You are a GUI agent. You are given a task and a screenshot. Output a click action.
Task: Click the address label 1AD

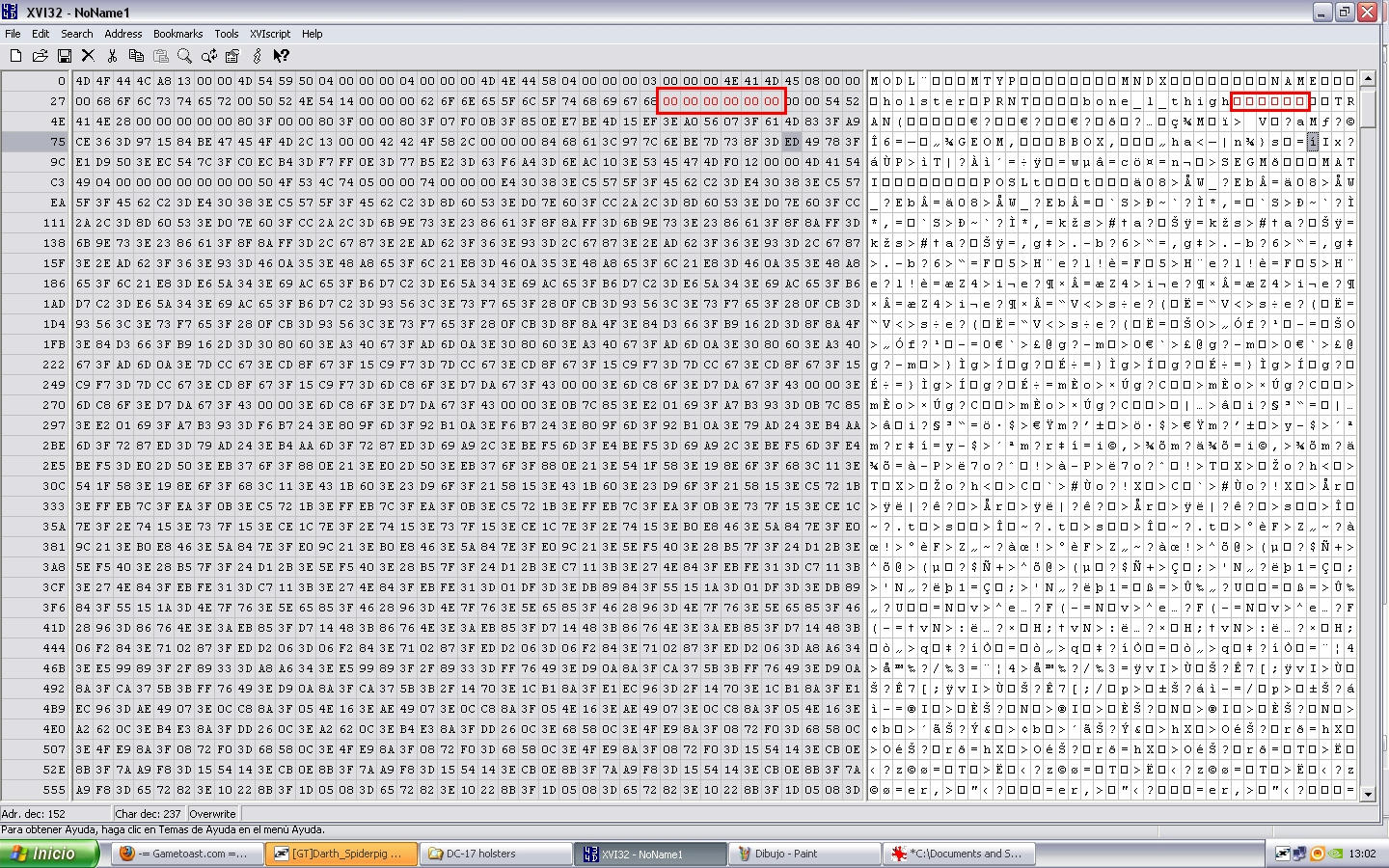coord(55,304)
